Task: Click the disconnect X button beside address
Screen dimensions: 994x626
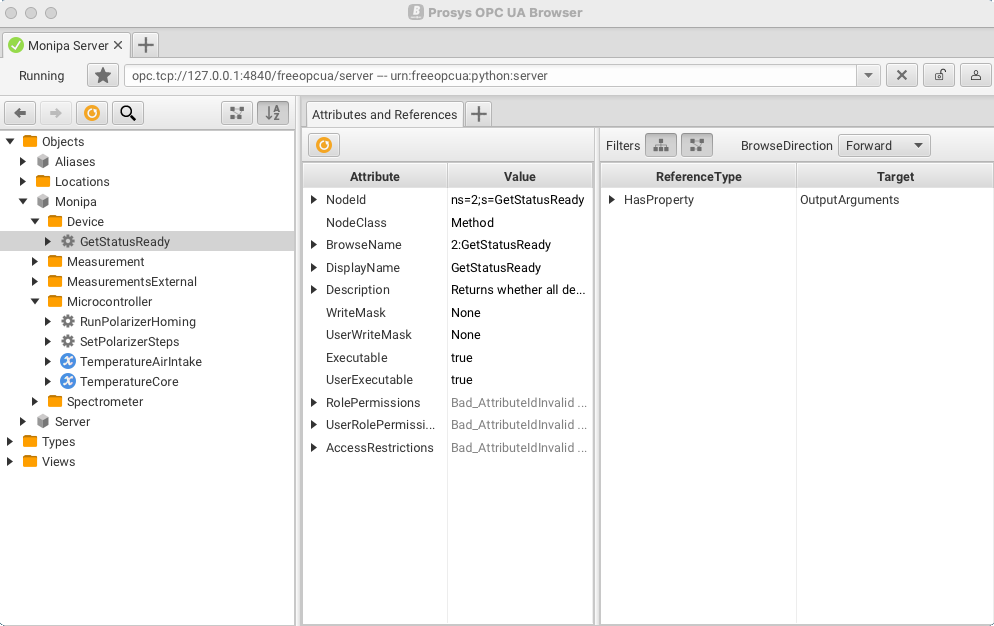Action: tap(901, 76)
